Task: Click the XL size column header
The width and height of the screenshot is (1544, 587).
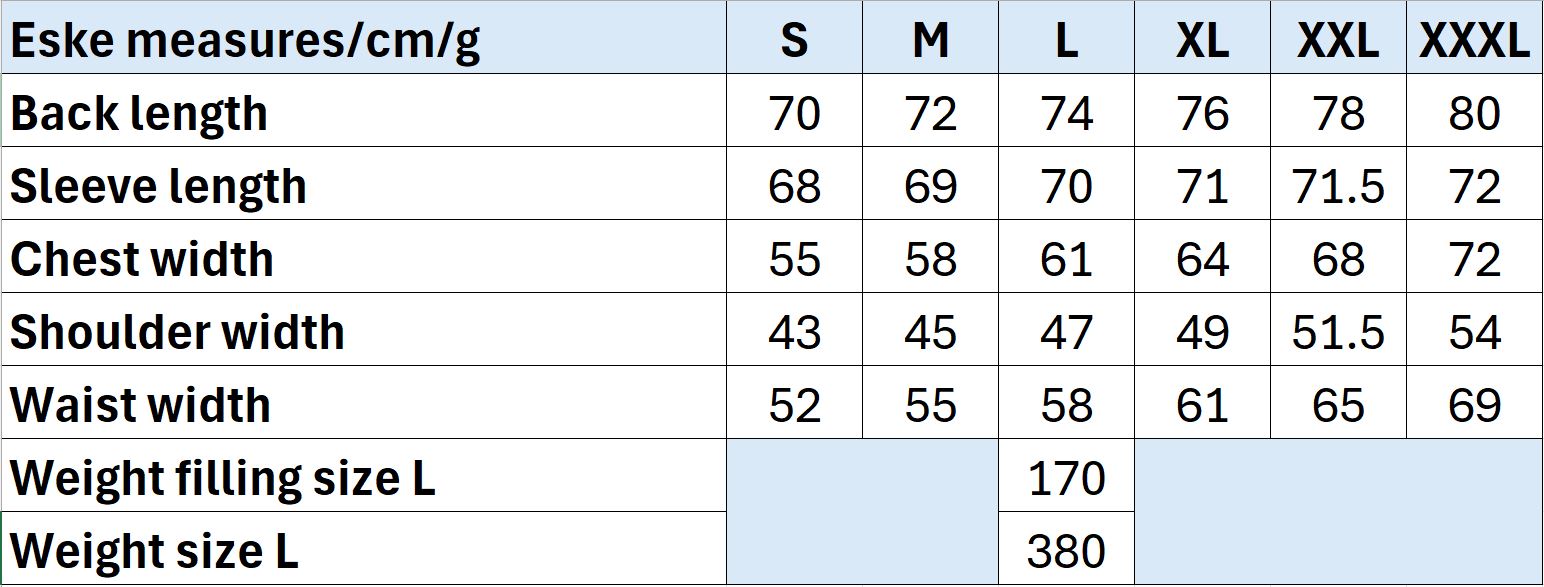Action: 1202,38
